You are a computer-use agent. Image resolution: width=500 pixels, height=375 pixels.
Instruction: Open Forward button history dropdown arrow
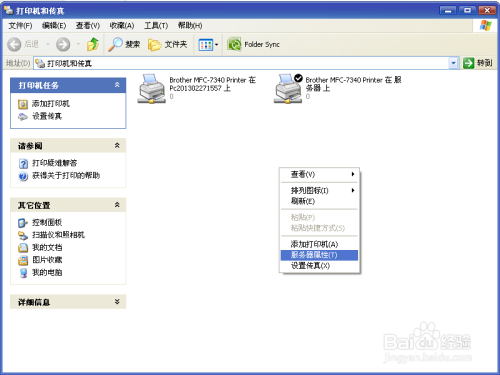[x=78, y=44]
